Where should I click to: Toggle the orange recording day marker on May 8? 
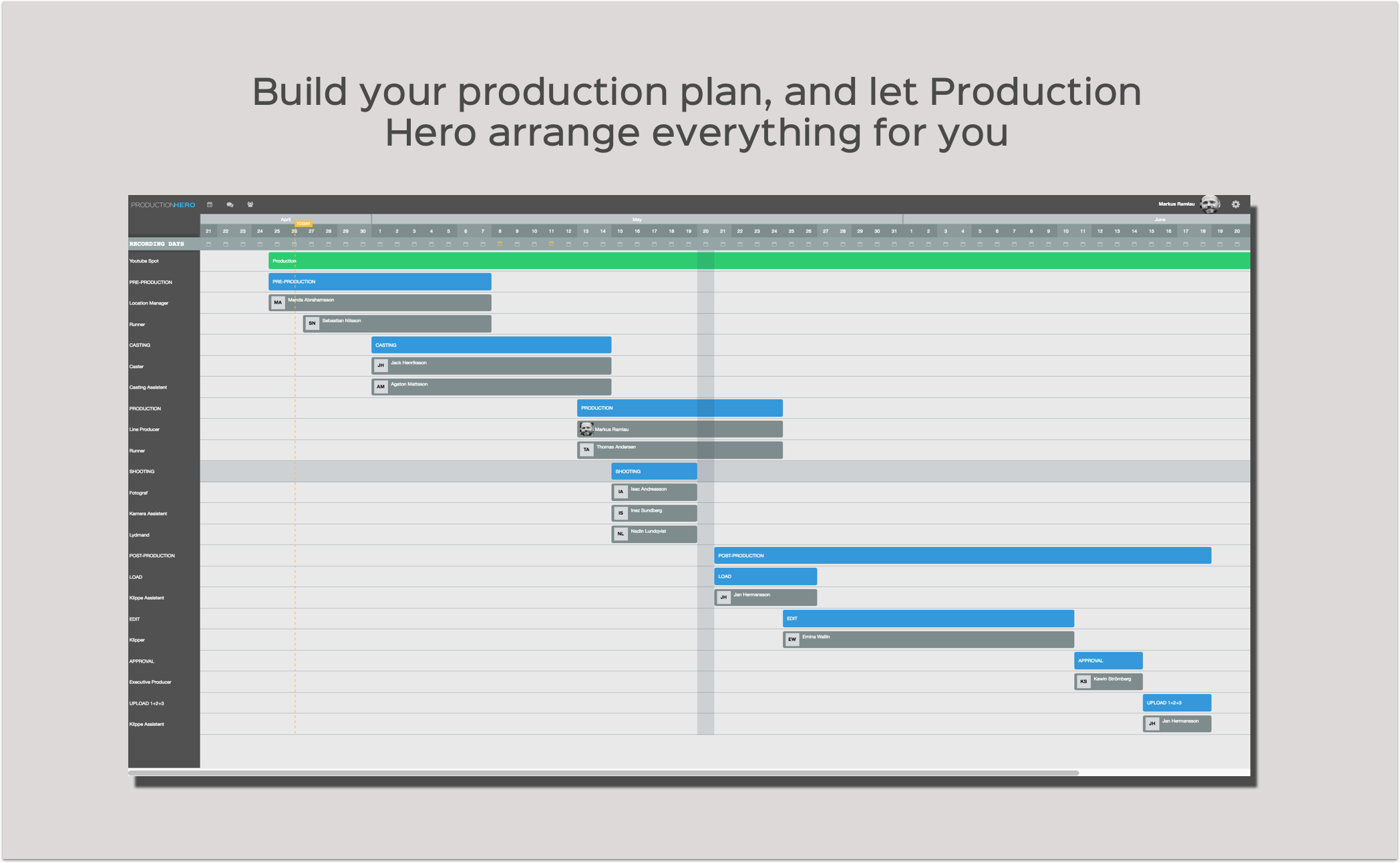[x=499, y=243]
